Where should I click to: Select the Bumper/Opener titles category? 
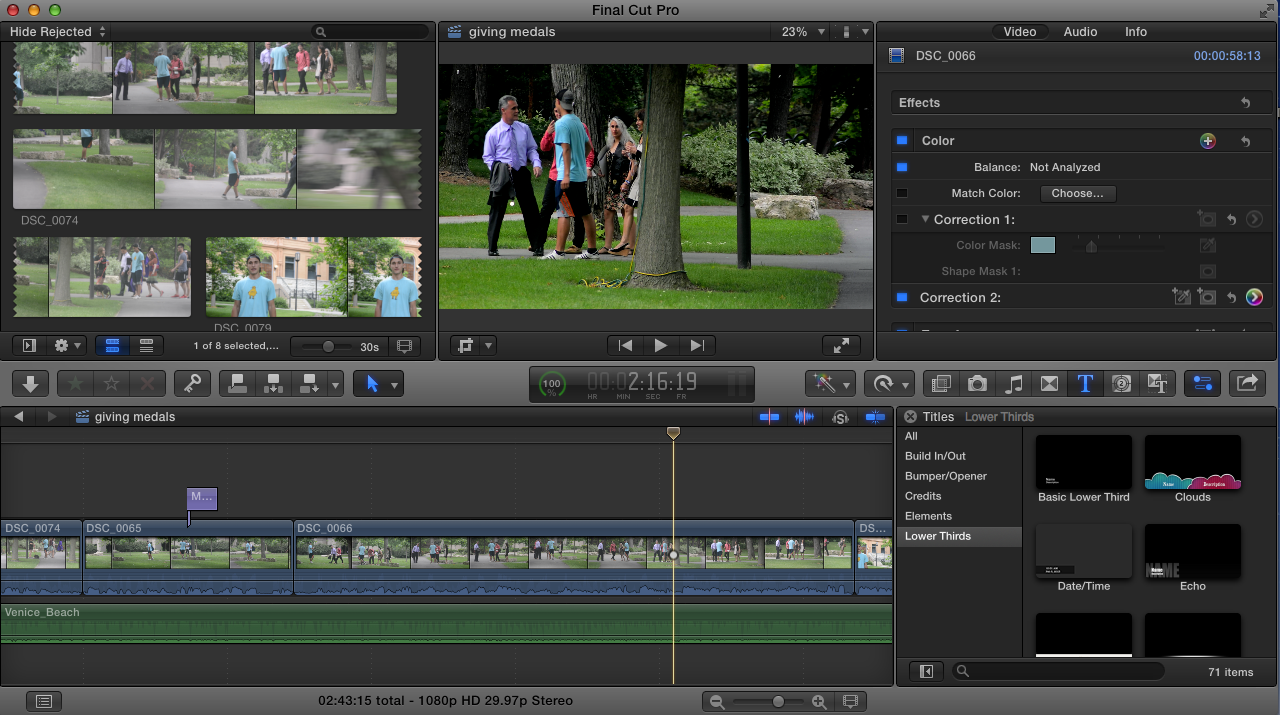pos(946,476)
